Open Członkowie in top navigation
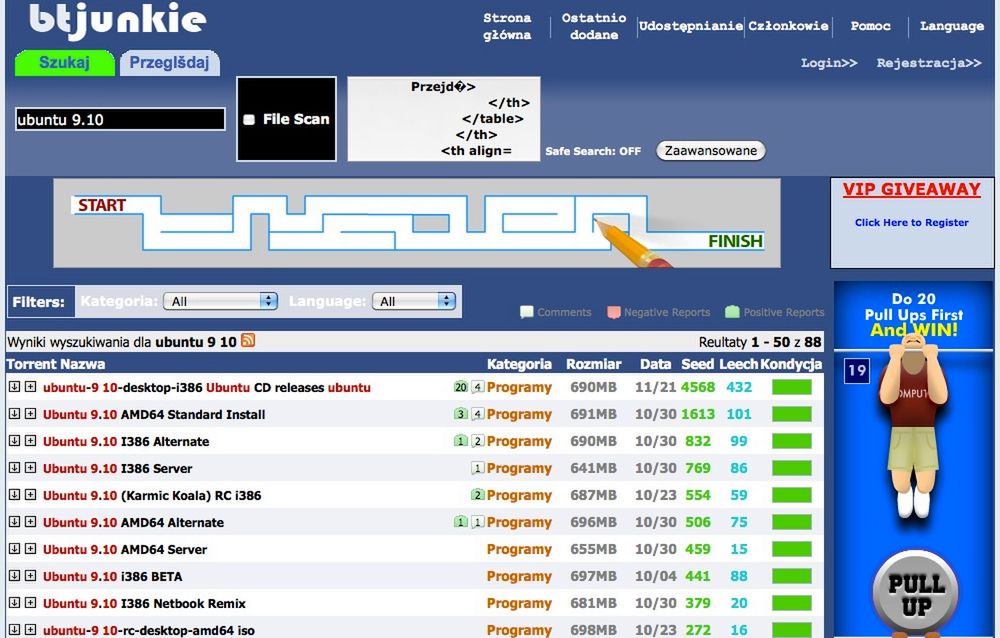The image size is (1000, 638). (x=788, y=26)
